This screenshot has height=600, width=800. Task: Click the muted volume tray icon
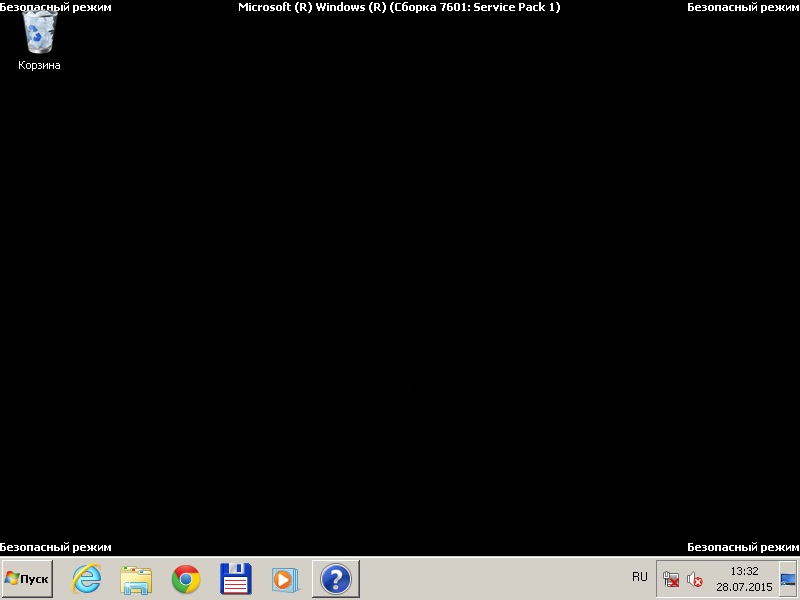pyautogui.click(x=694, y=579)
